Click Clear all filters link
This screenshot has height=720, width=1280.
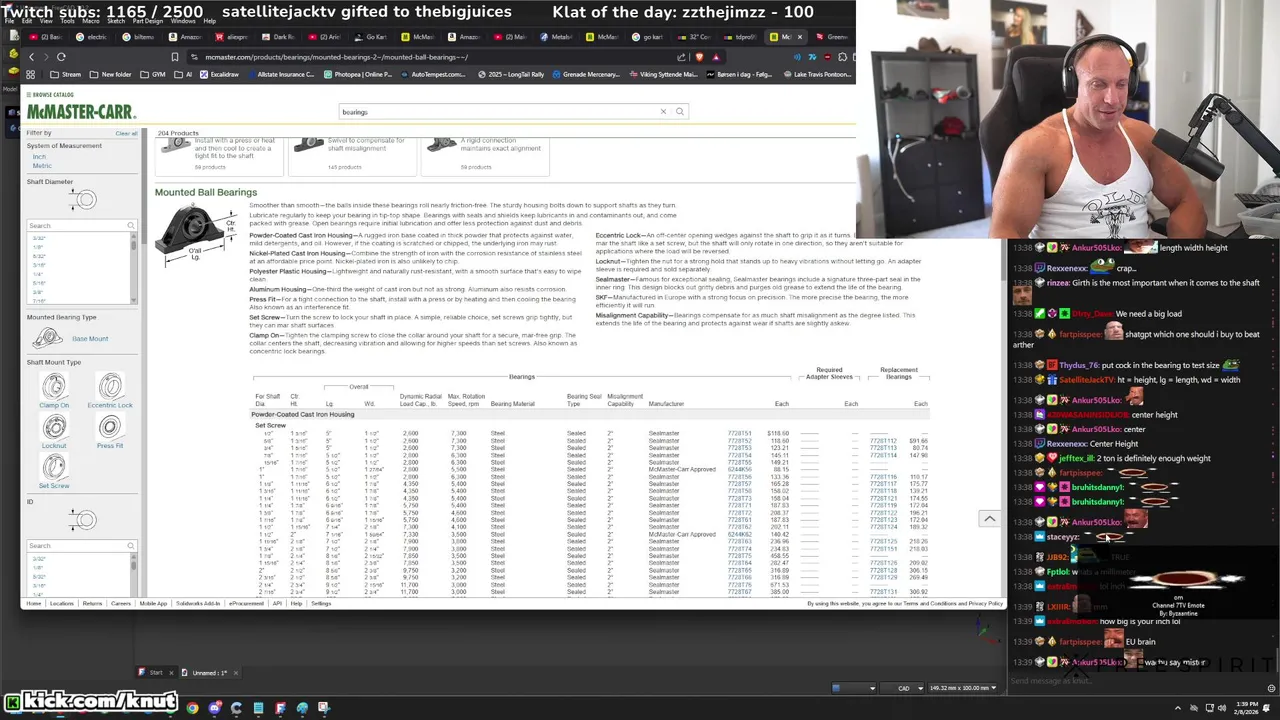126,133
